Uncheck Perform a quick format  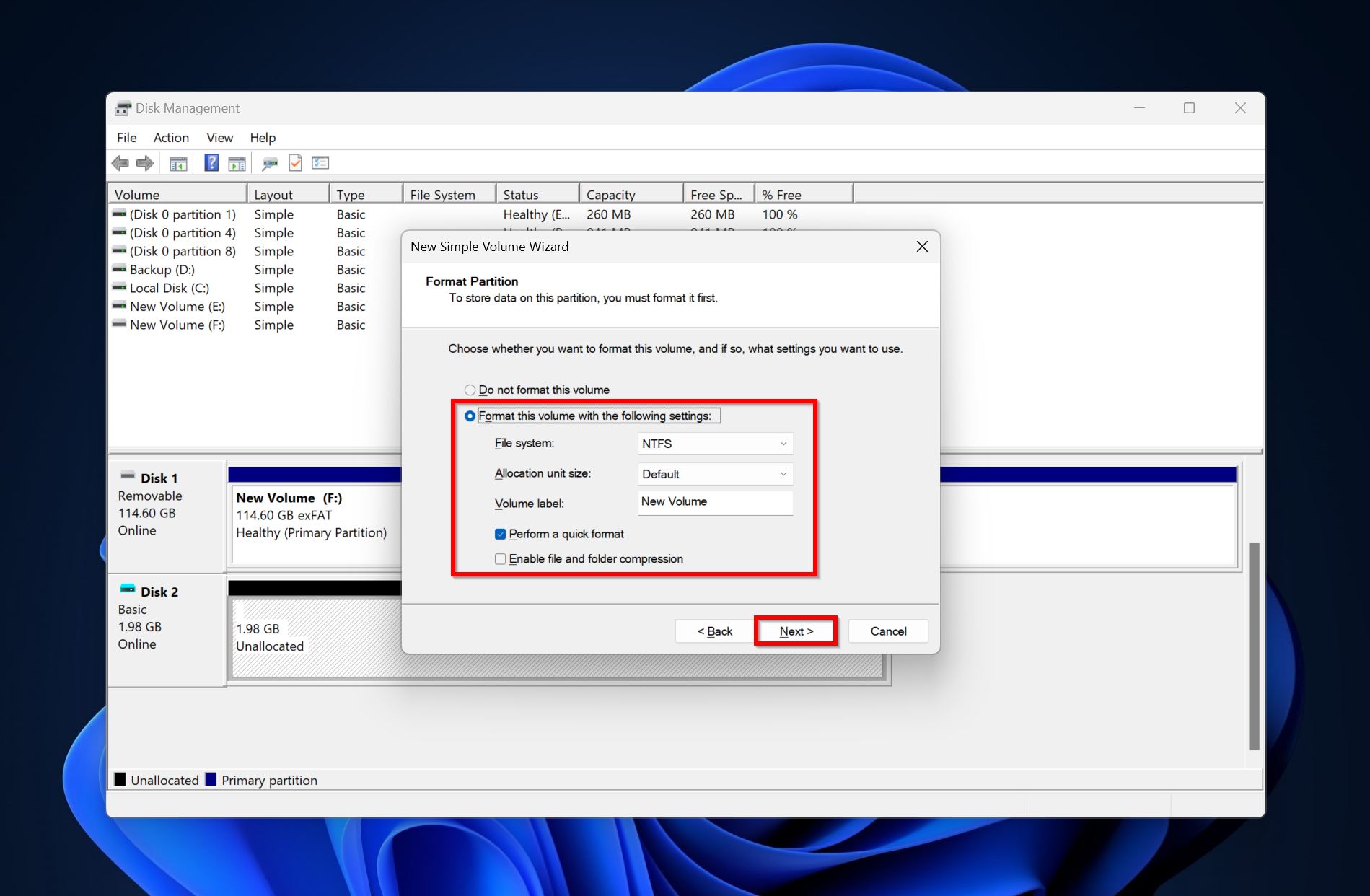500,535
